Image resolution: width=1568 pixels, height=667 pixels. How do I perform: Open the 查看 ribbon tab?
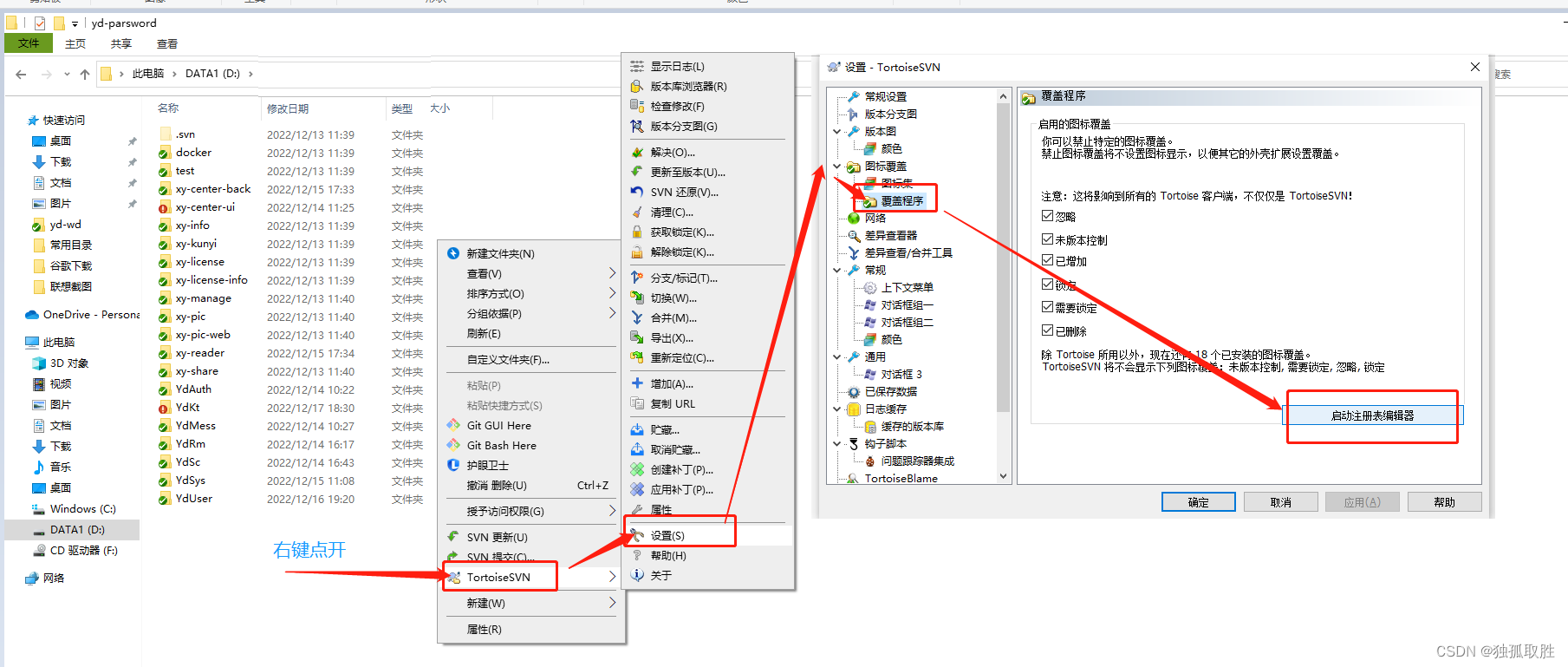(167, 43)
